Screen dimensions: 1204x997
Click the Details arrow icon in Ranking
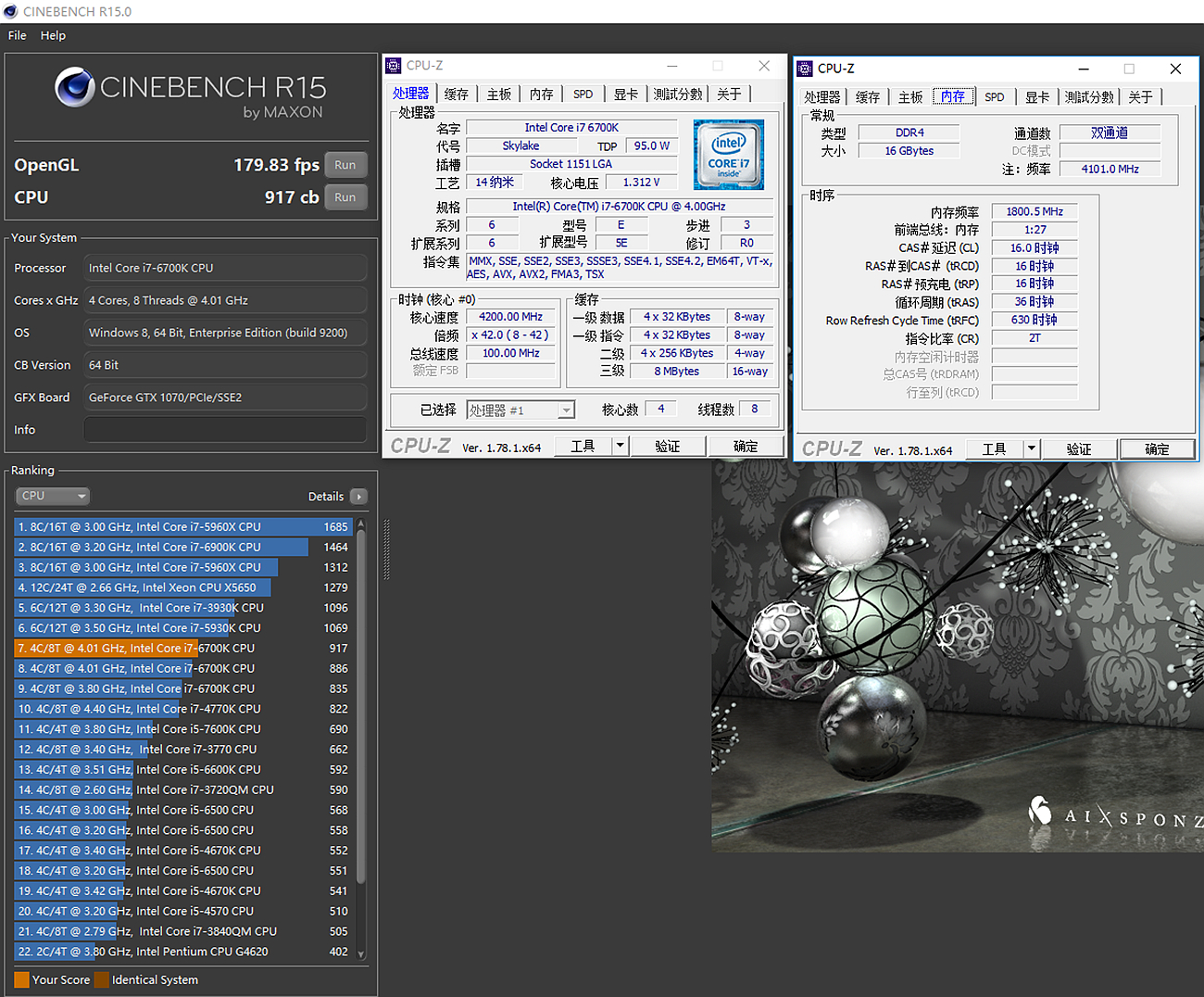point(359,497)
